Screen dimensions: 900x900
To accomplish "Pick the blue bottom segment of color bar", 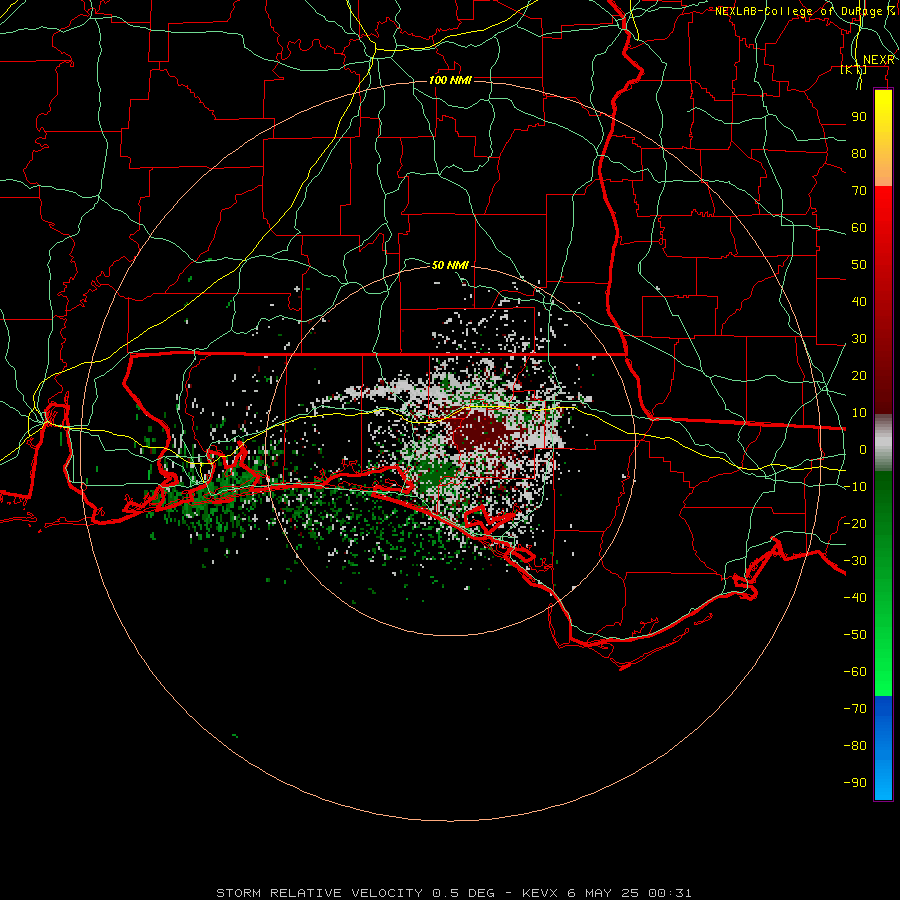I will tap(883, 747).
